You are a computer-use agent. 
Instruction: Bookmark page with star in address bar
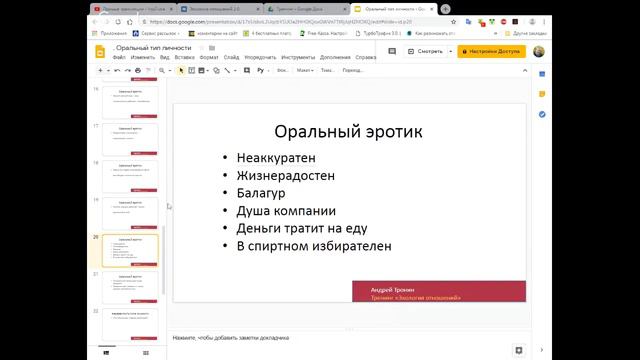point(453,22)
